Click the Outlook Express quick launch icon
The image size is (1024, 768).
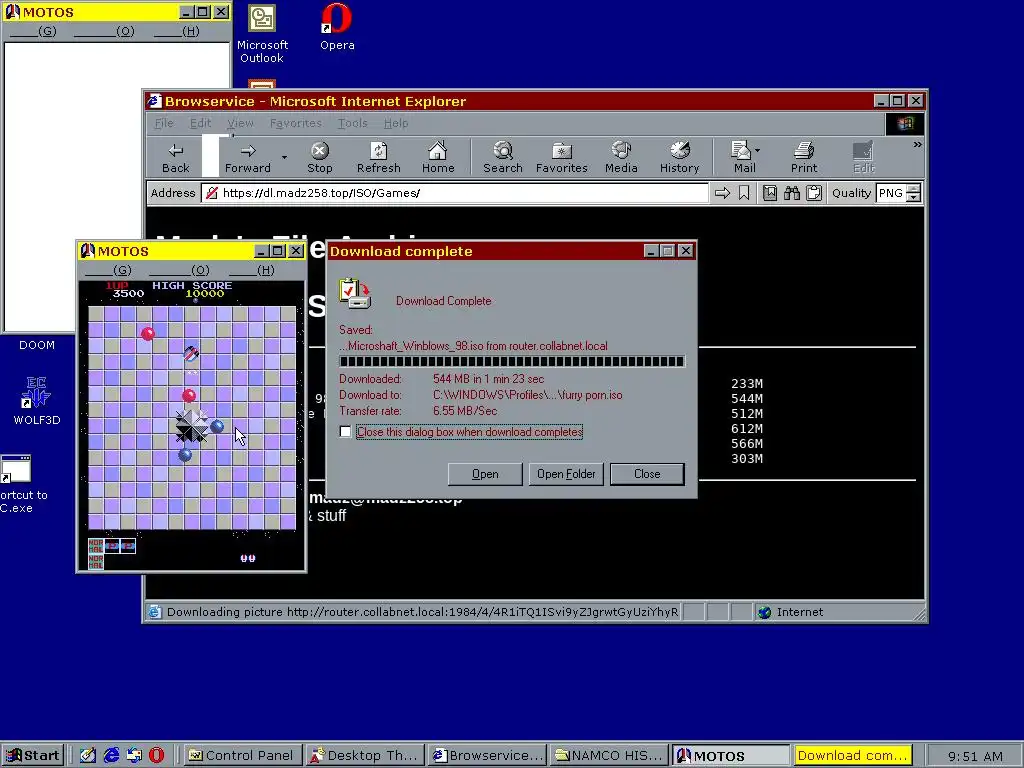coord(134,756)
